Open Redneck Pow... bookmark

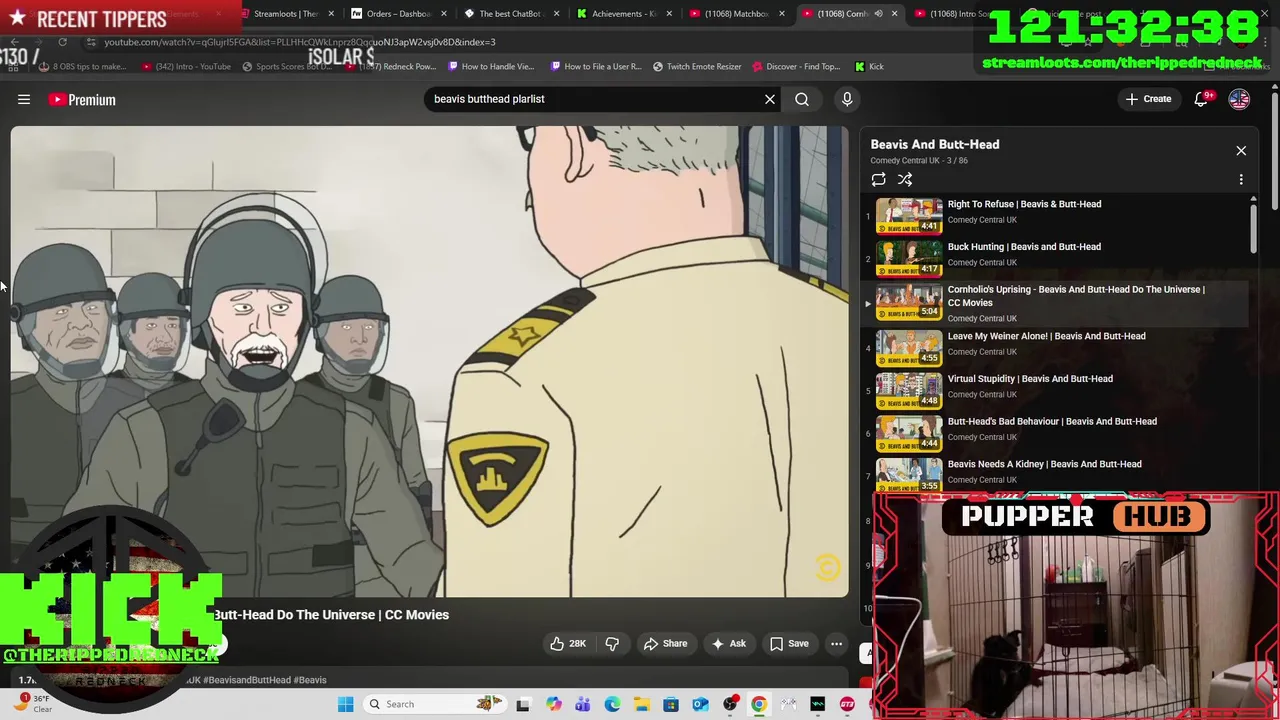pyautogui.click(x=392, y=67)
